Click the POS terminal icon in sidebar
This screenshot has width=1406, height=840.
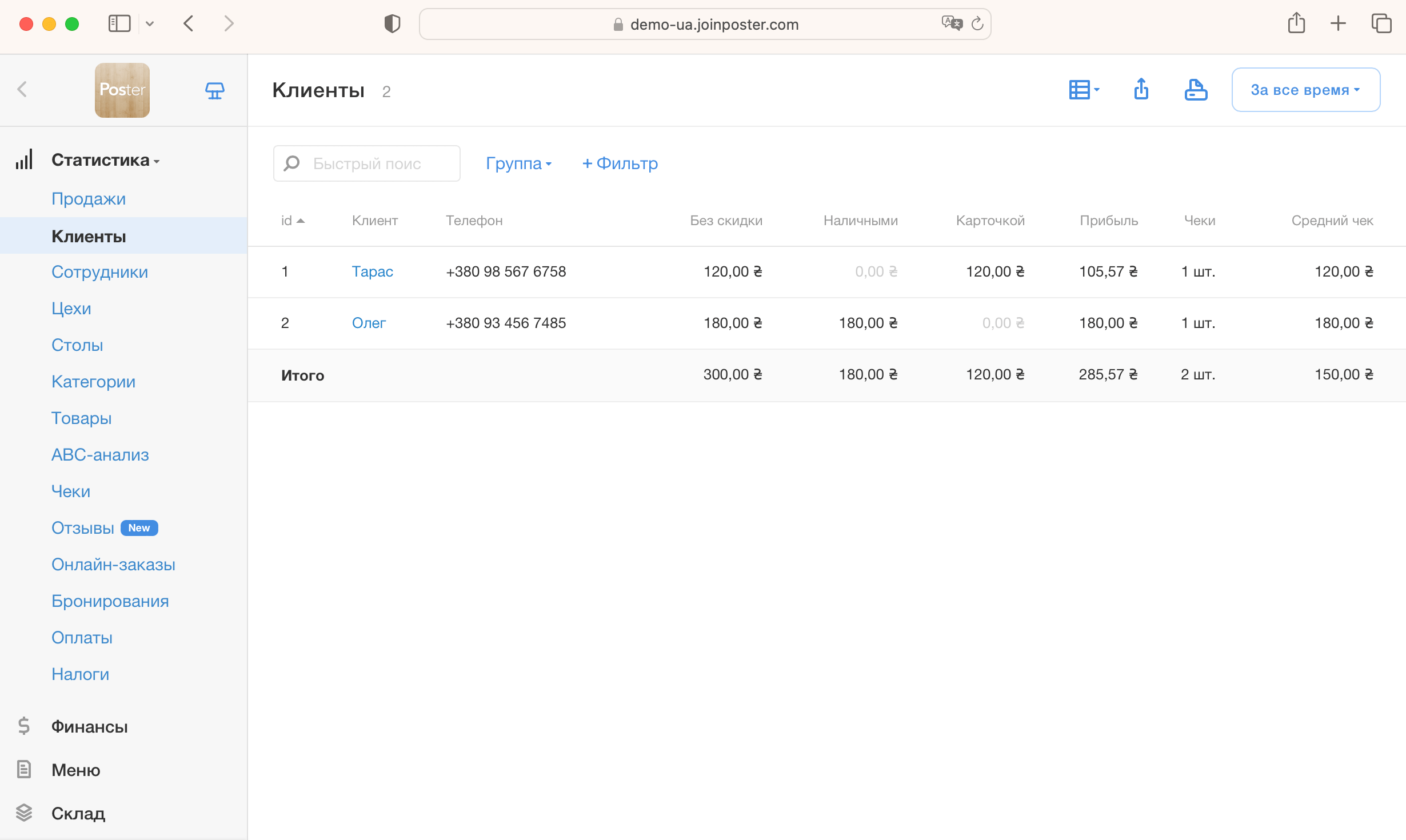(214, 90)
